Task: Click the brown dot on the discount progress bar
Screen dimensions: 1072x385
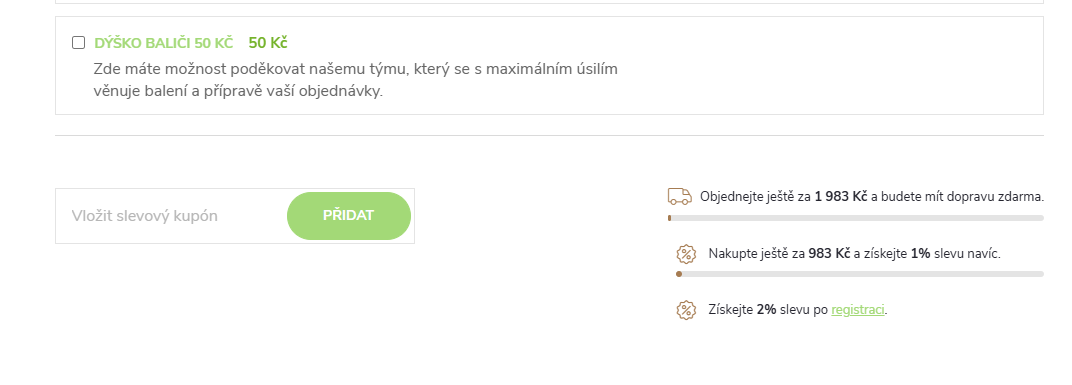Action: [679, 274]
